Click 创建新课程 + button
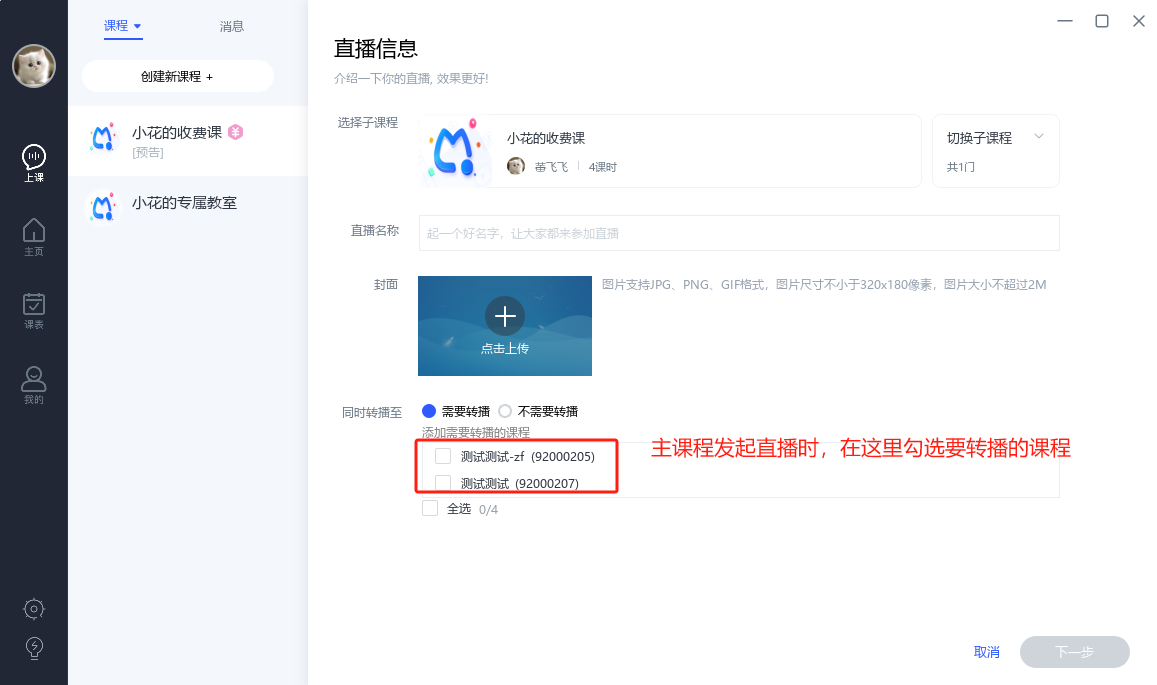The height and width of the screenshot is (685, 1157). point(177,76)
